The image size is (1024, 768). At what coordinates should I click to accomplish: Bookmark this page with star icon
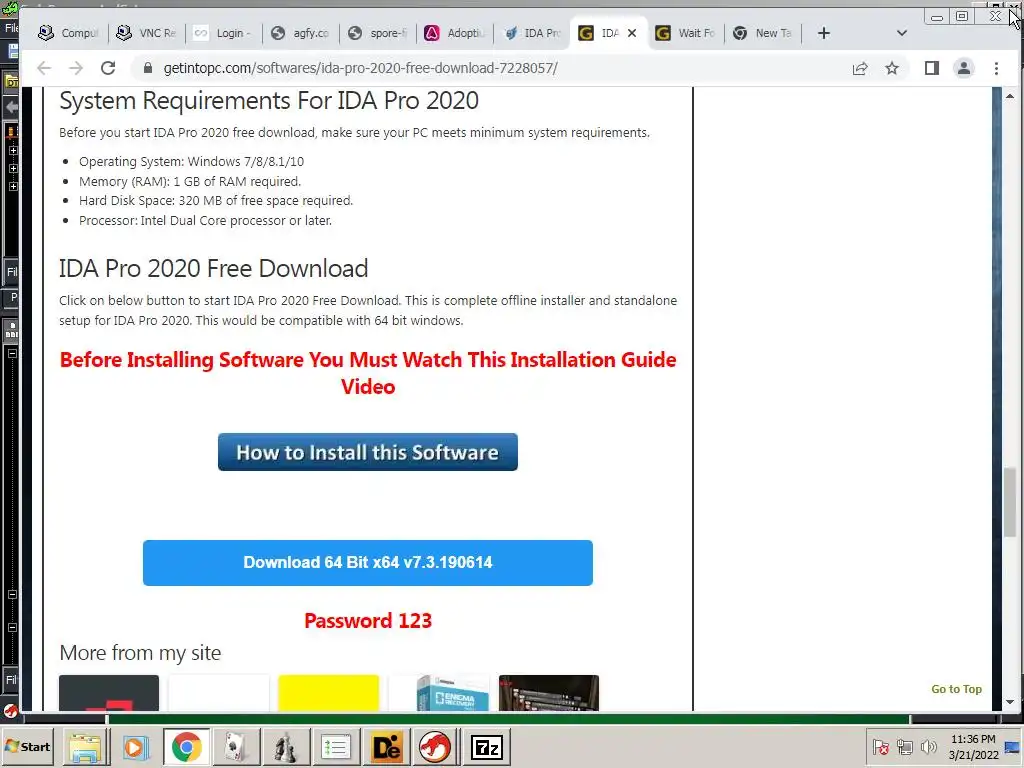click(x=892, y=68)
